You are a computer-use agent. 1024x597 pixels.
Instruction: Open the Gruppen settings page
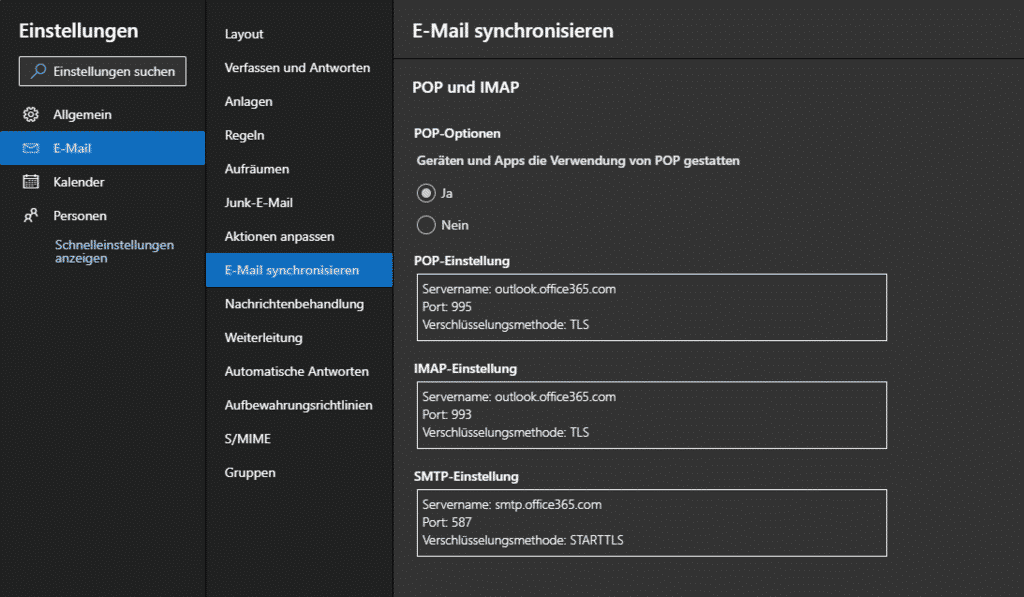click(299, 473)
